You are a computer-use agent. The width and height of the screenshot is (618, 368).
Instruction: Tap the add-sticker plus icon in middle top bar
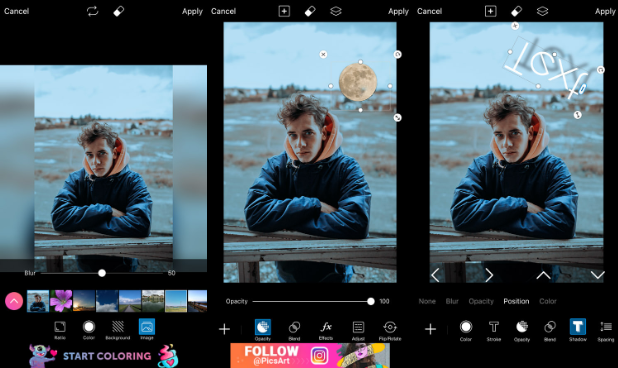(x=284, y=11)
